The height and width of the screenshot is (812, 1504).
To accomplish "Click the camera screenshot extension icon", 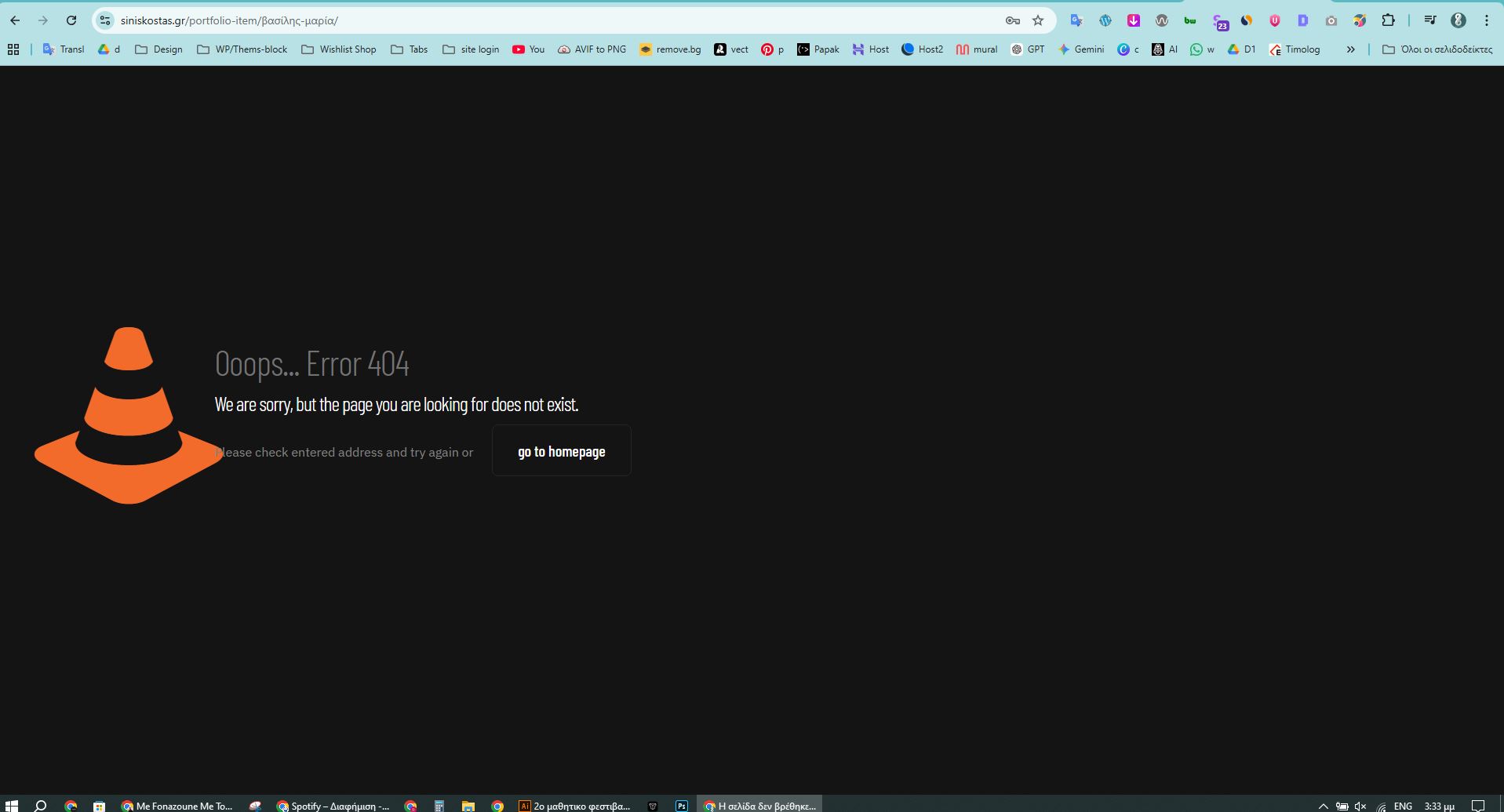I will pyautogui.click(x=1331, y=21).
